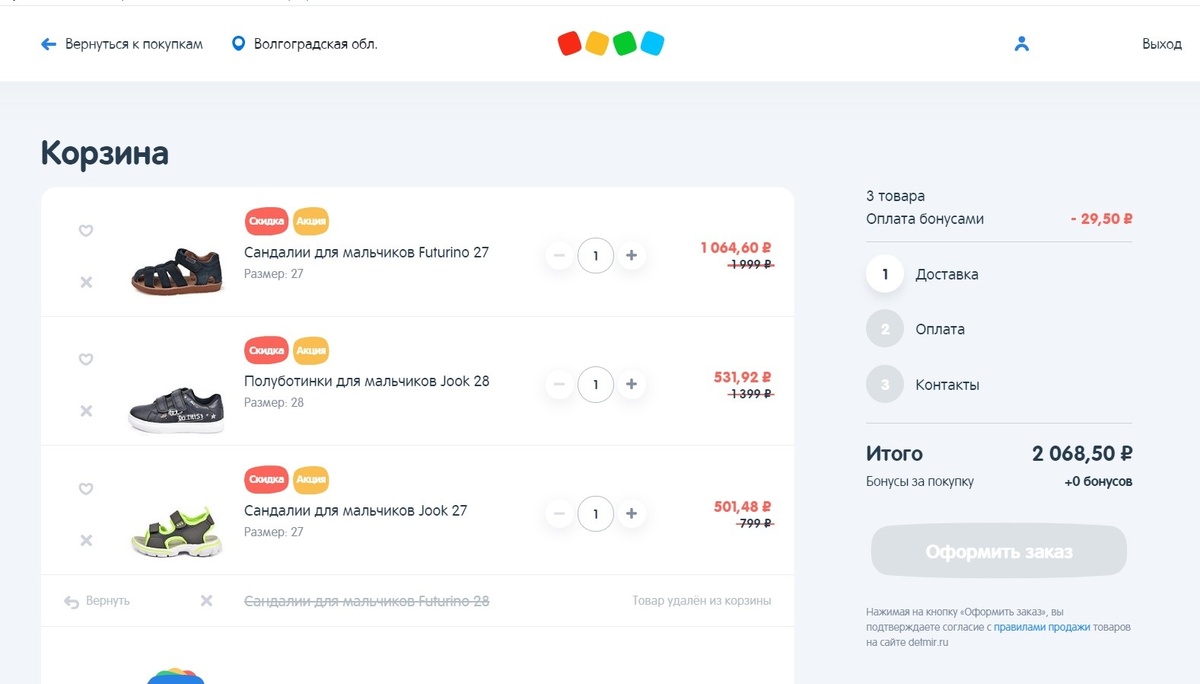Open the Контакты step
This screenshot has width=1200, height=684.
click(x=946, y=385)
